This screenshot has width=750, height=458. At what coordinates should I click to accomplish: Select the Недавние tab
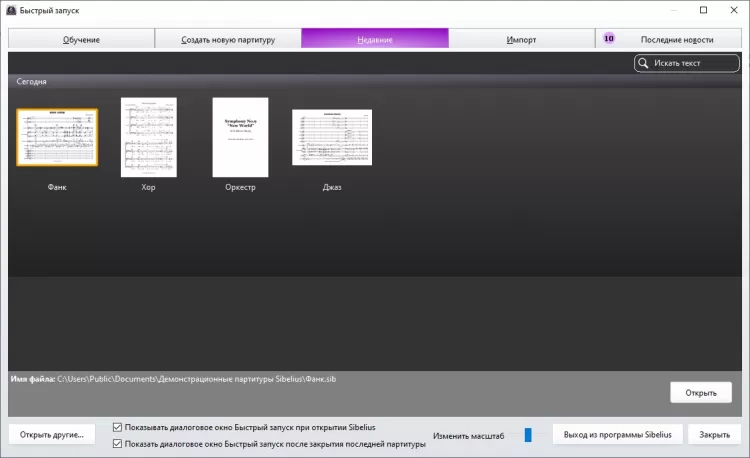(375, 39)
